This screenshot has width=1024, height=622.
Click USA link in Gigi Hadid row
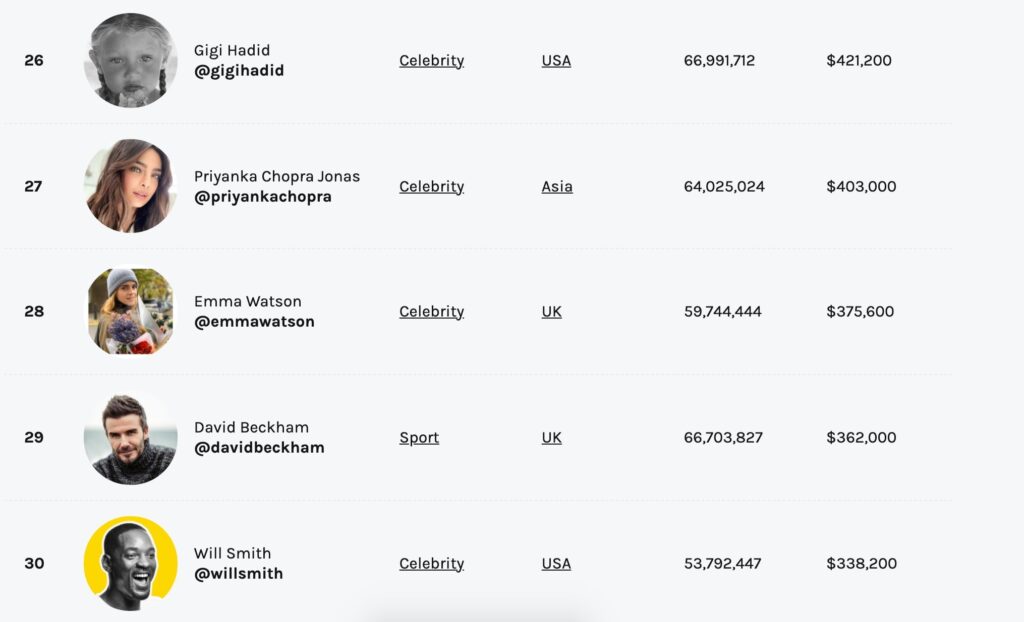tap(556, 61)
